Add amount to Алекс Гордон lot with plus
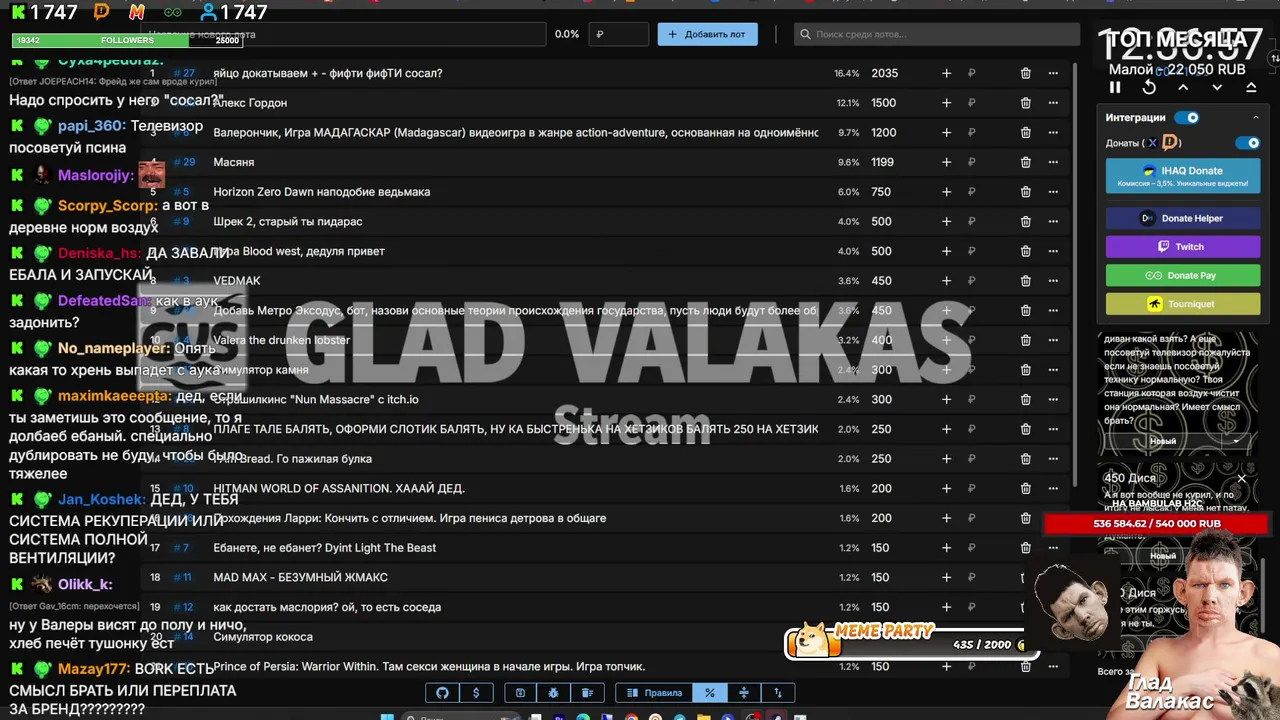This screenshot has height=720, width=1280. click(946, 103)
